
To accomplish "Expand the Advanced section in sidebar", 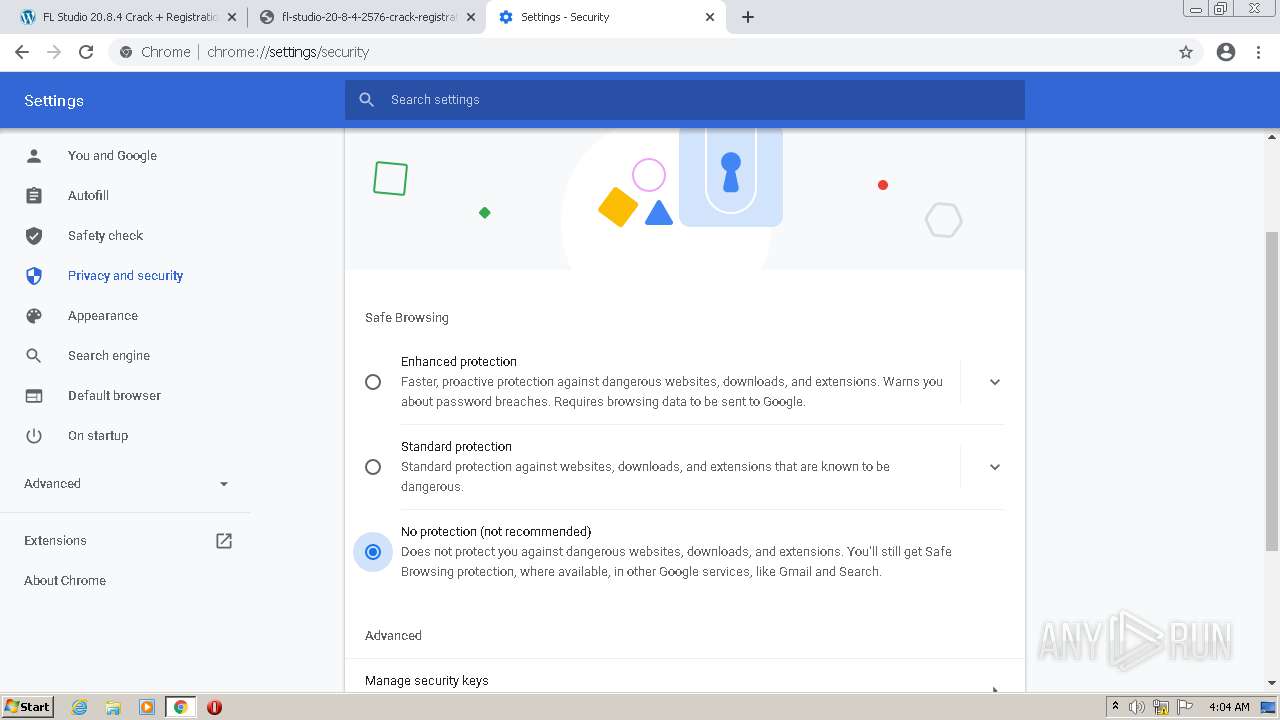I will (126, 484).
